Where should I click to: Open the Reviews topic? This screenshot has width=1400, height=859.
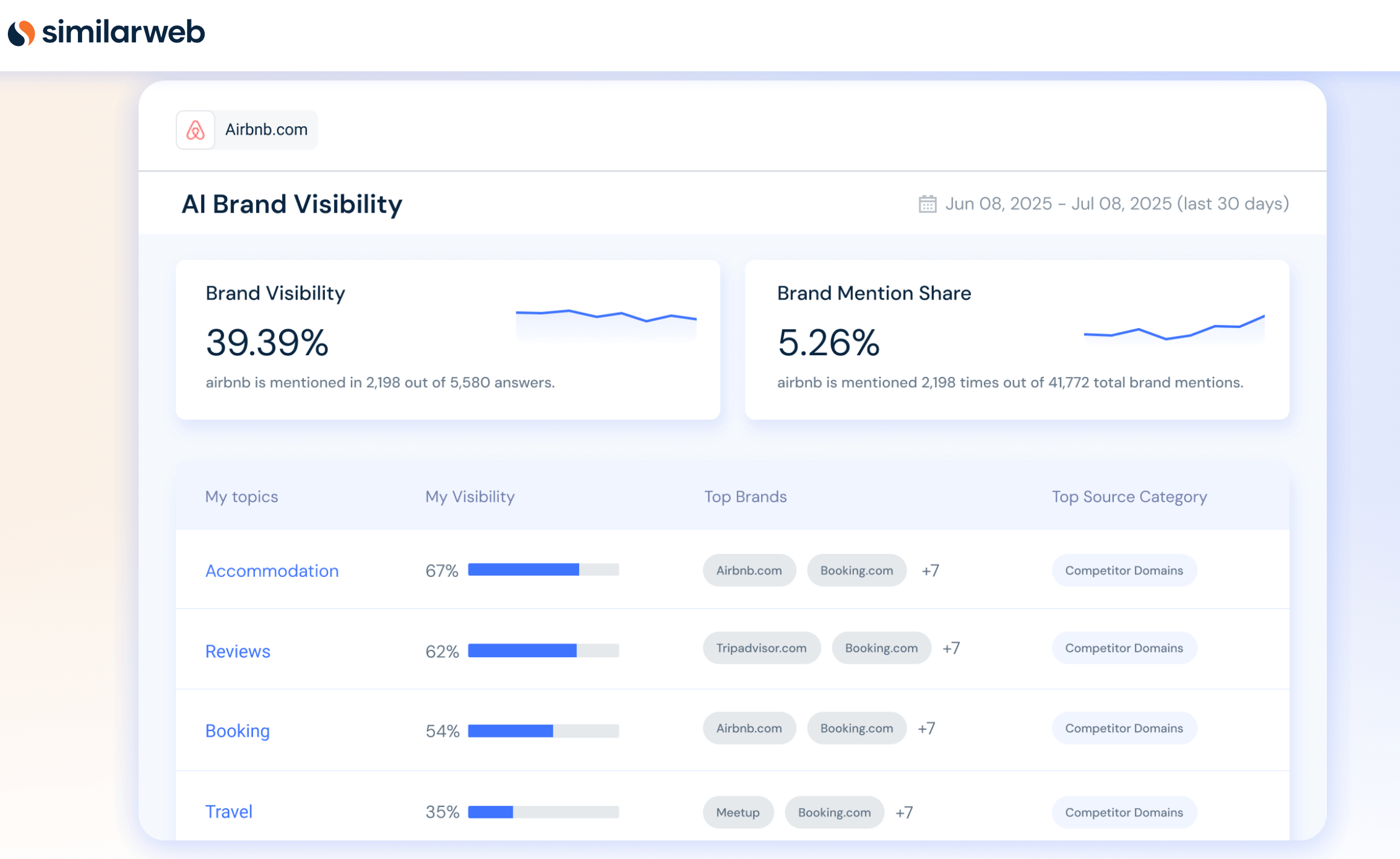click(x=237, y=651)
